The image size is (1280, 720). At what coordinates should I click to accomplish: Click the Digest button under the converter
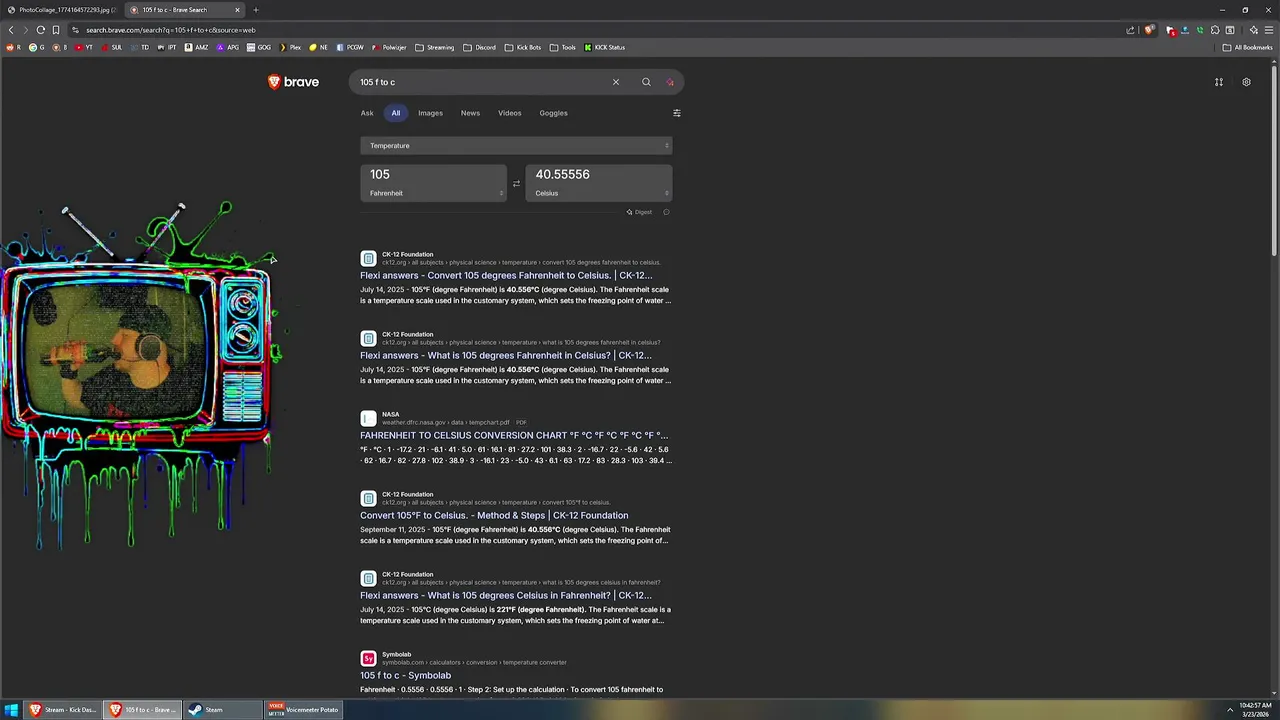[x=639, y=212]
